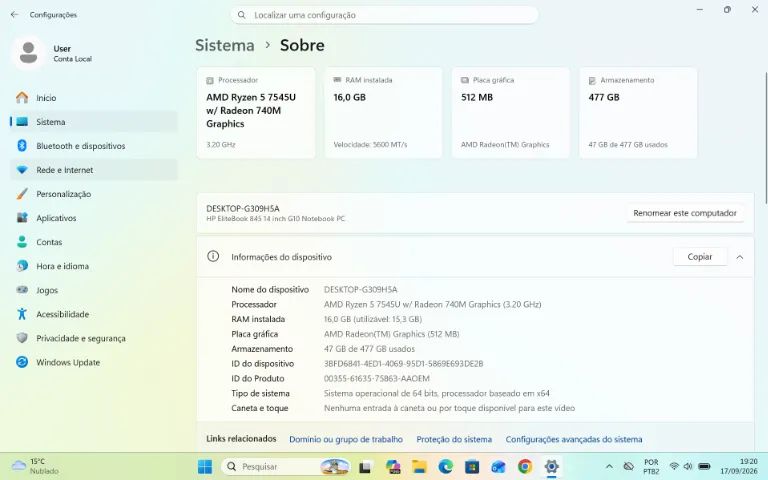Image resolution: width=768 pixels, height=480 pixels.
Task: Open the weather widget showing 15°C Nublado
Action: 35,466
